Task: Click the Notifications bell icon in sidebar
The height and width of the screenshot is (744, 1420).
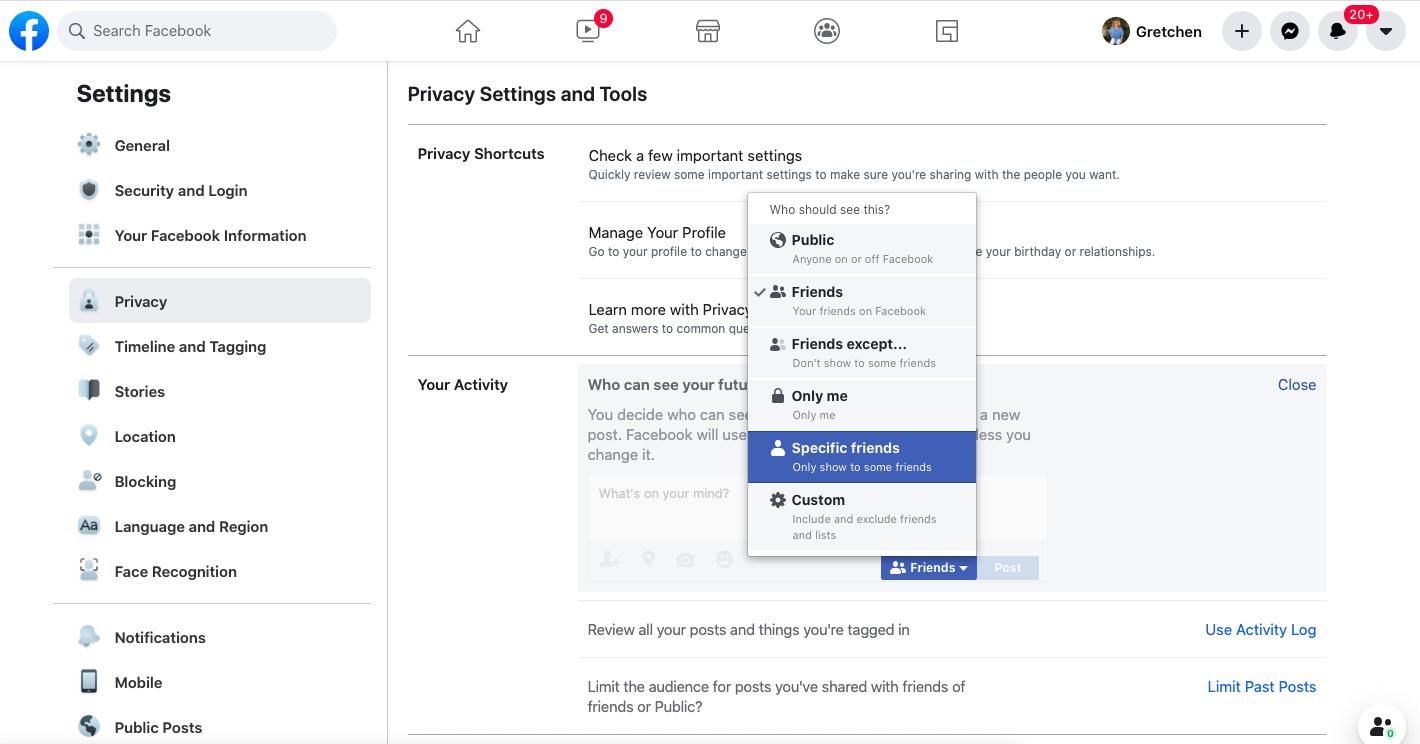Action: (89, 637)
